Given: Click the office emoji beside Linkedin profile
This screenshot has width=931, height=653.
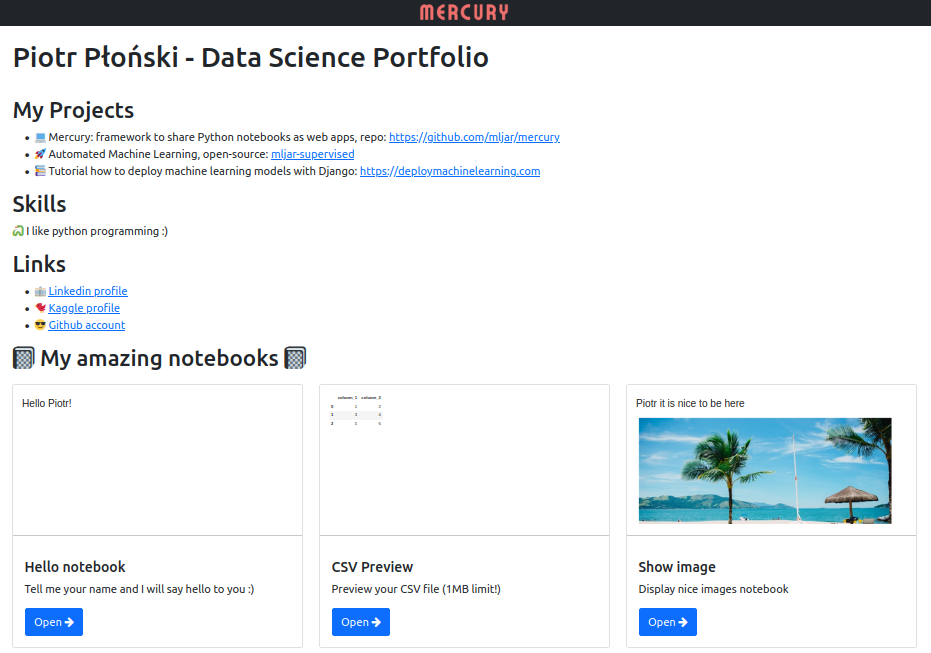Looking at the screenshot, I should tap(40, 291).
